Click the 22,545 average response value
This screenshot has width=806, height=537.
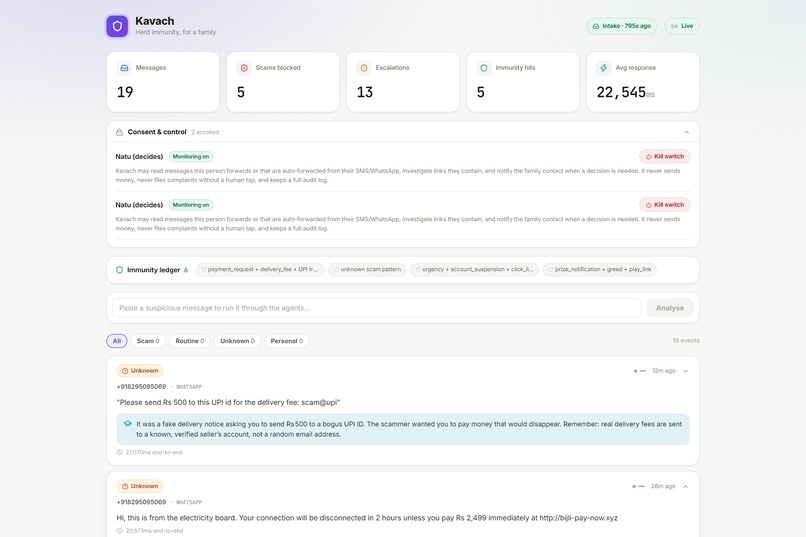[621, 92]
